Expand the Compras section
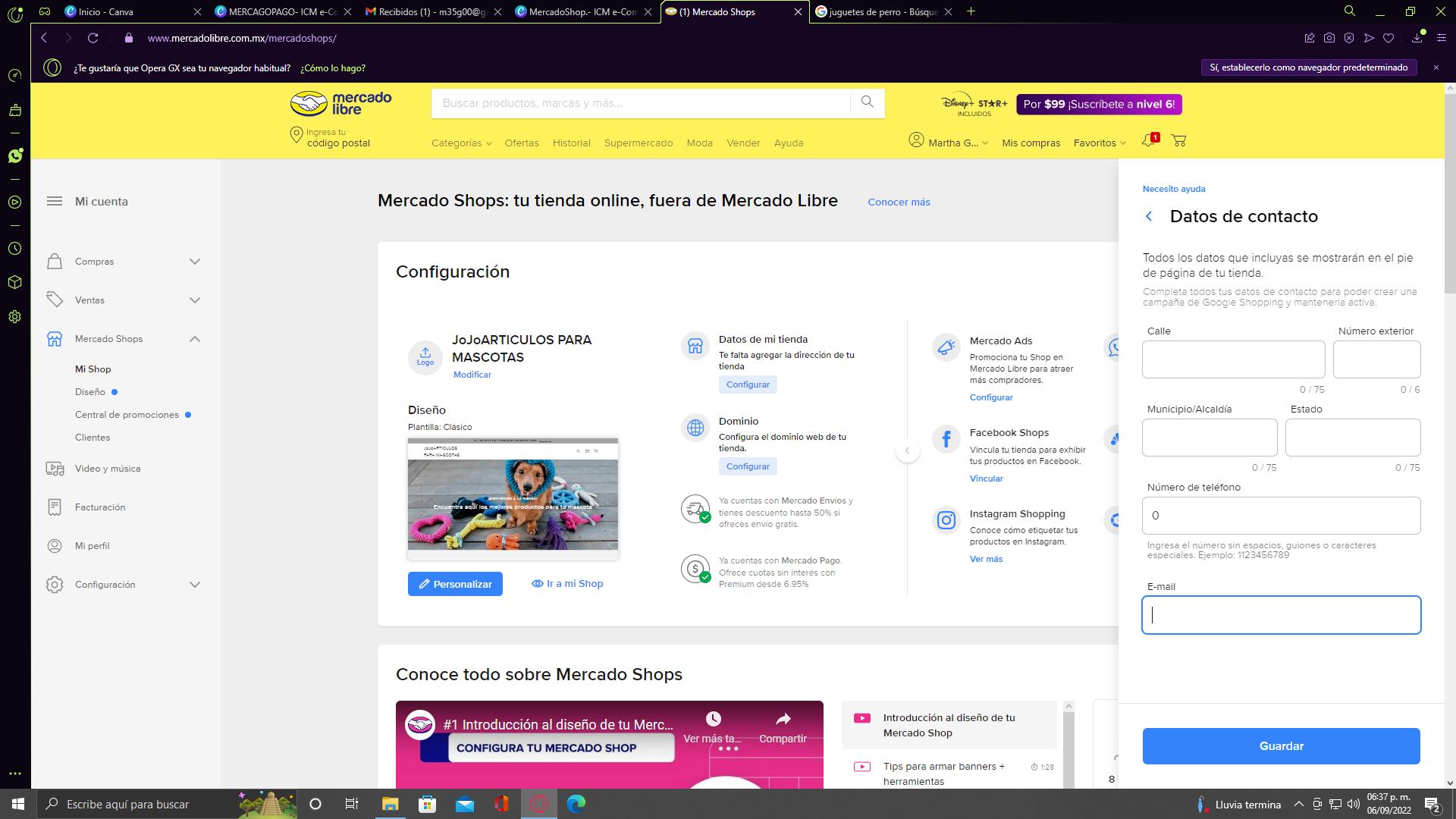Viewport: 1456px width, 819px height. [x=195, y=262]
